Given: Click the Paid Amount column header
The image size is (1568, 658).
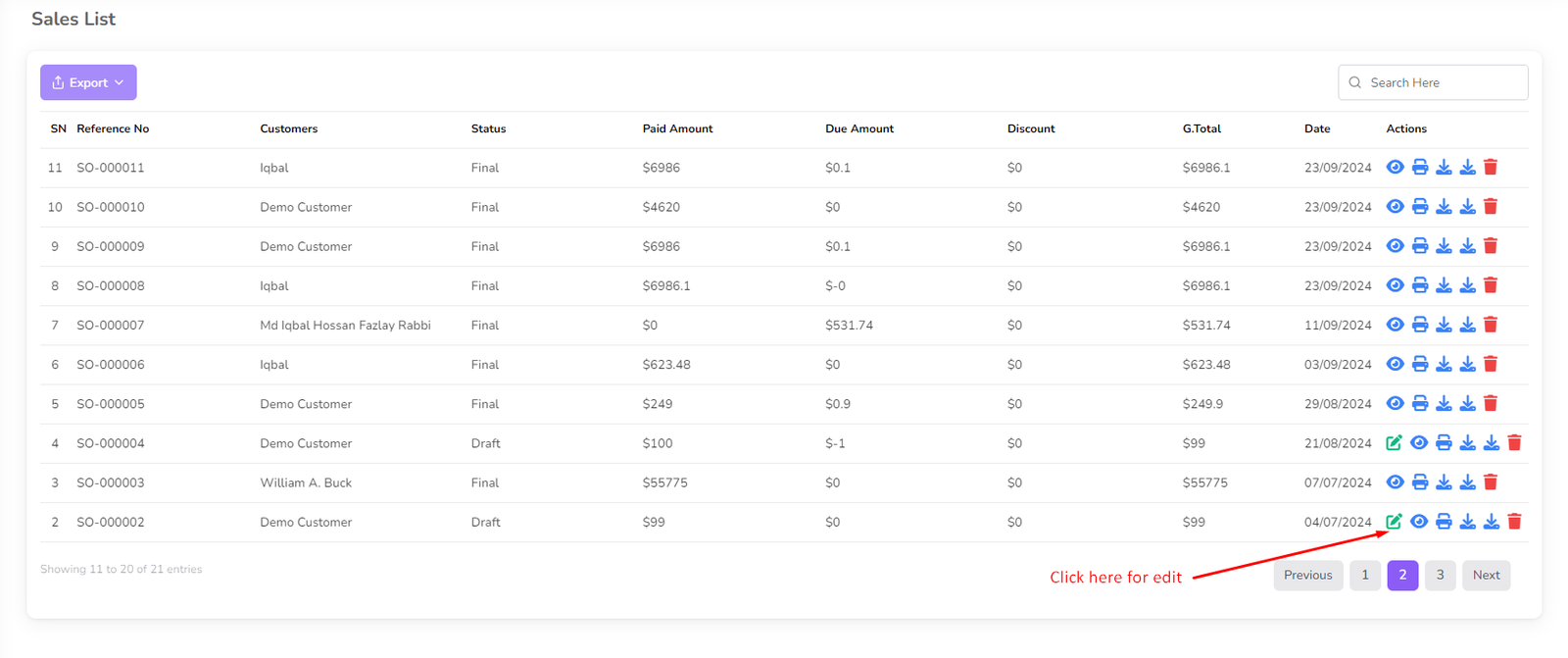Looking at the screenshot, I should pyautogui.click(x=677, y=128).
